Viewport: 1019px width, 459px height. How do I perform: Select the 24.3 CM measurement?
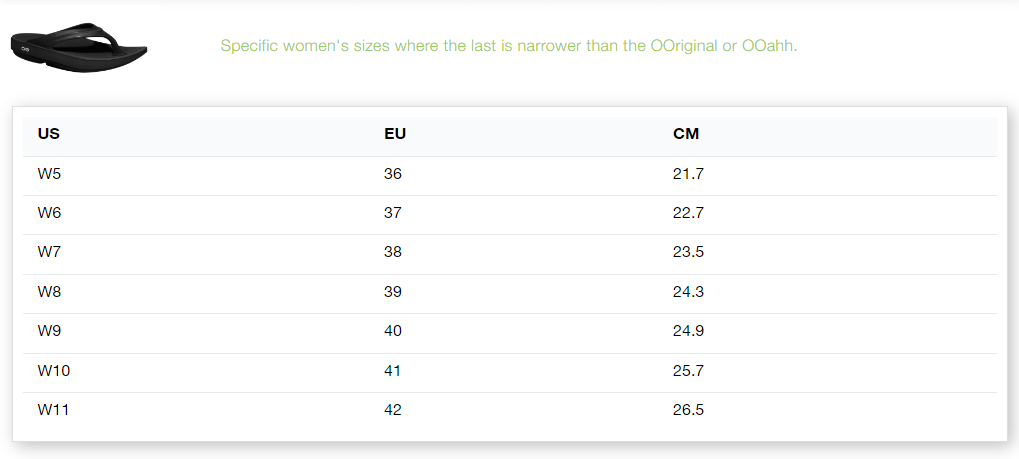click(688, 292)
